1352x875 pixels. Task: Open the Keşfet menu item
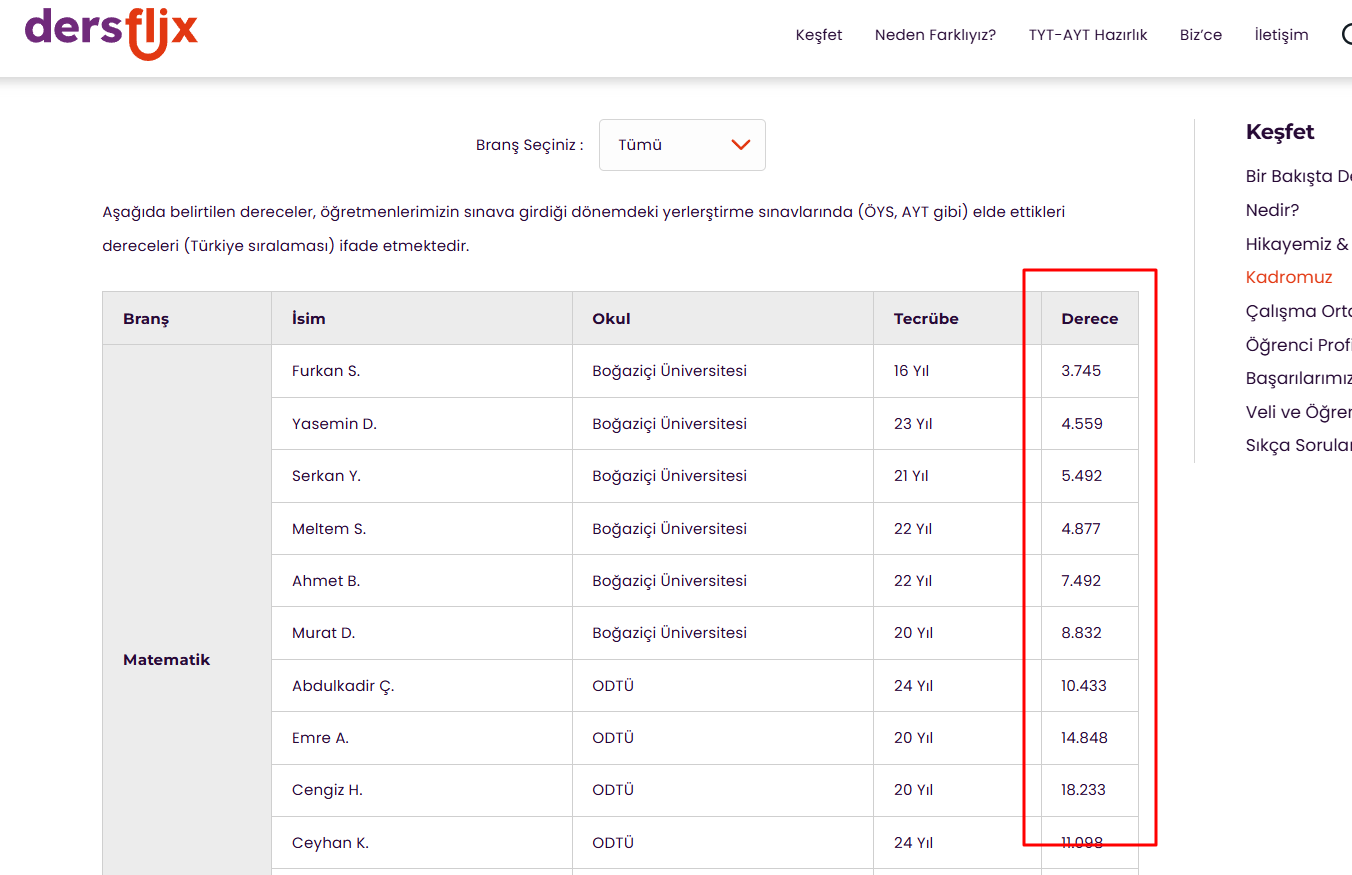click(x=819, y=35)
